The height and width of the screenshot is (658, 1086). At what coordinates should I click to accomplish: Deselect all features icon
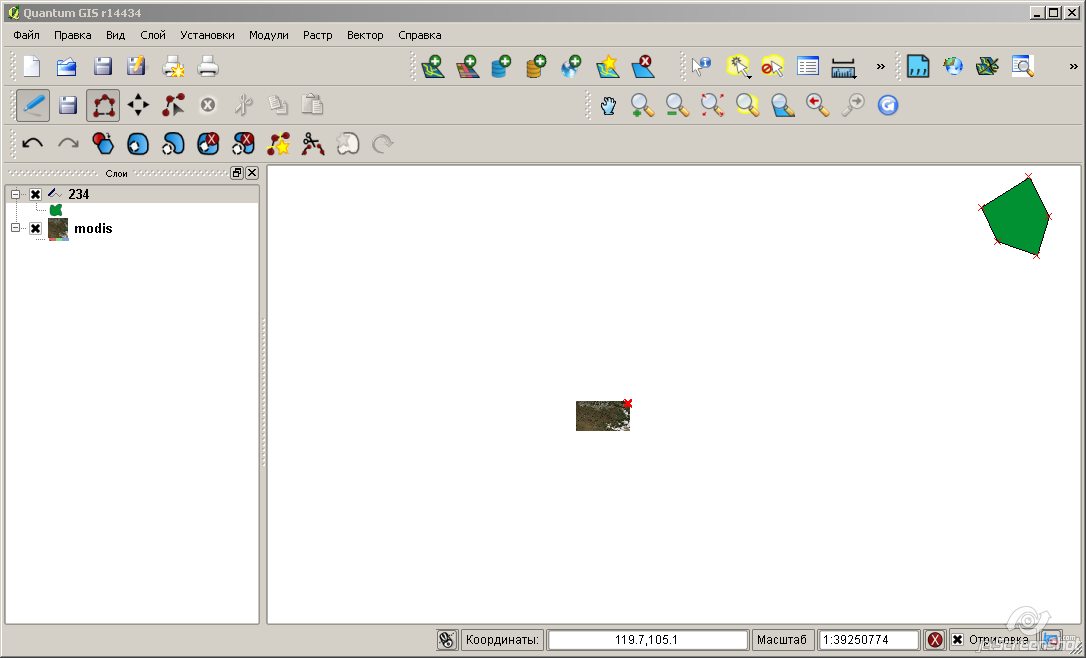pyautogui.click(x=772, y=66)
